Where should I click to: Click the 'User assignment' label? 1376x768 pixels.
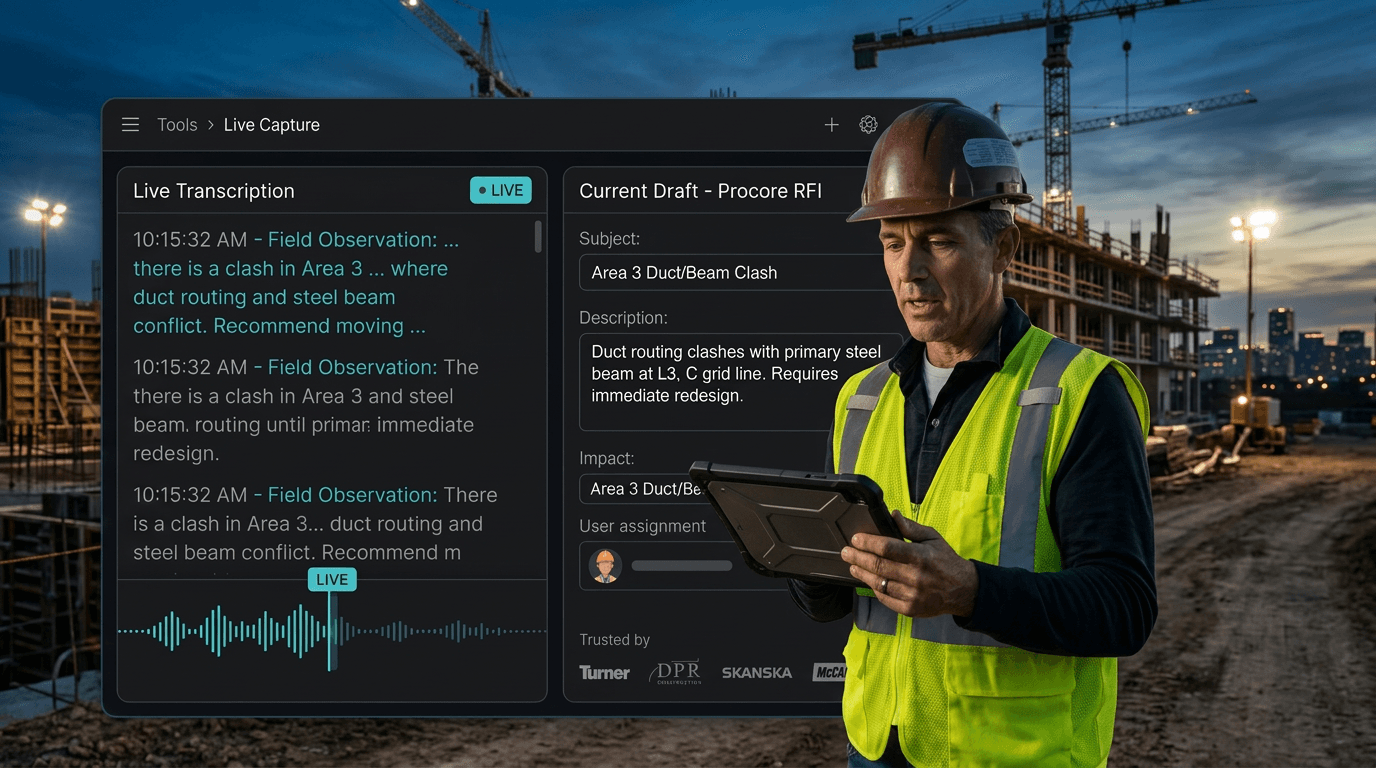point(643,526)
